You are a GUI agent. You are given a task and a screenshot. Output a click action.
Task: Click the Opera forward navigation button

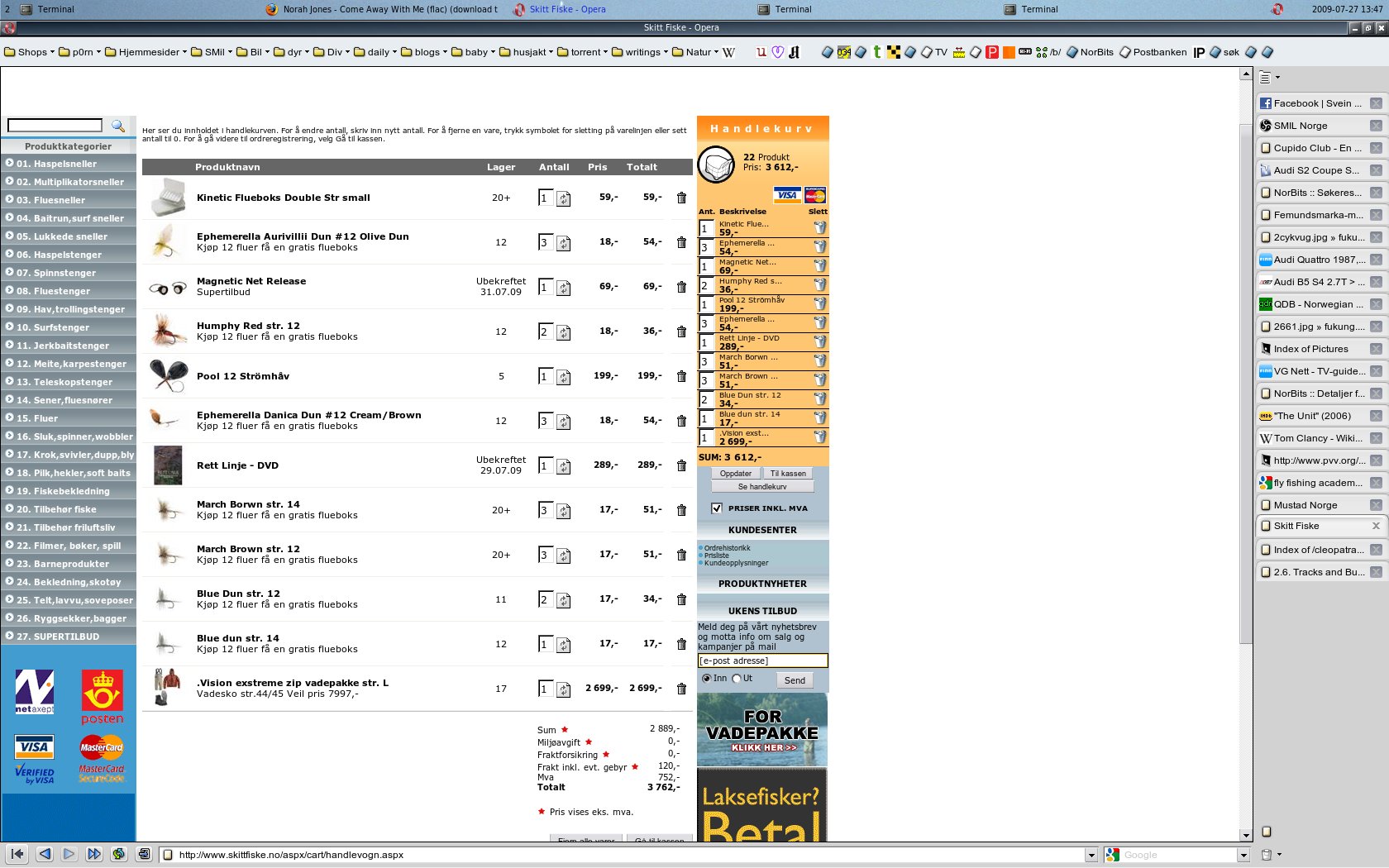(x=69, y=854)
